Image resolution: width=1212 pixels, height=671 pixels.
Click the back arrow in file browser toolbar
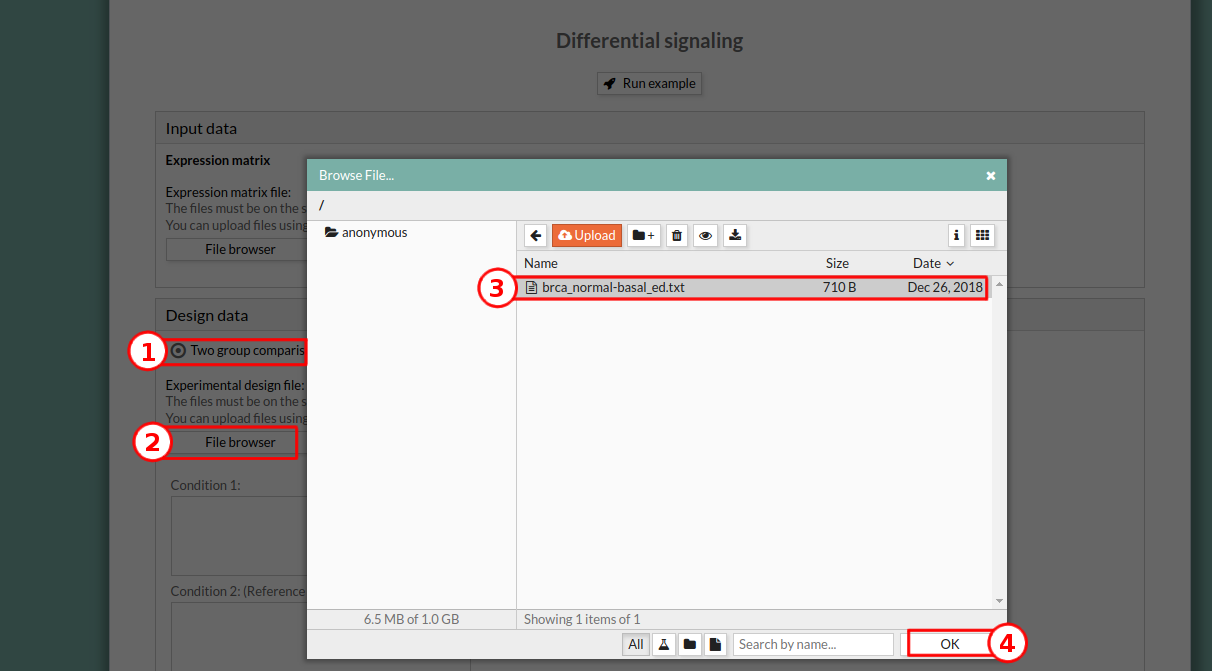click(x=536, y=235)
